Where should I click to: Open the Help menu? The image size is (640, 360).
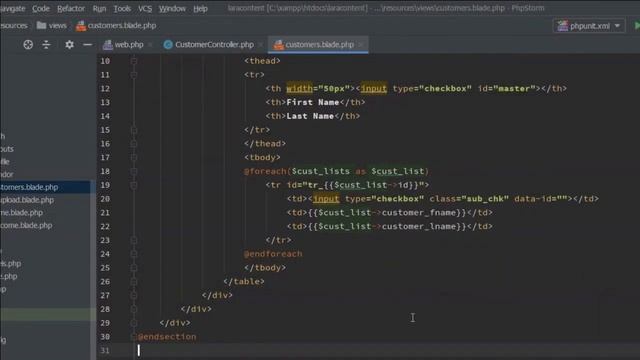[200, 8]
